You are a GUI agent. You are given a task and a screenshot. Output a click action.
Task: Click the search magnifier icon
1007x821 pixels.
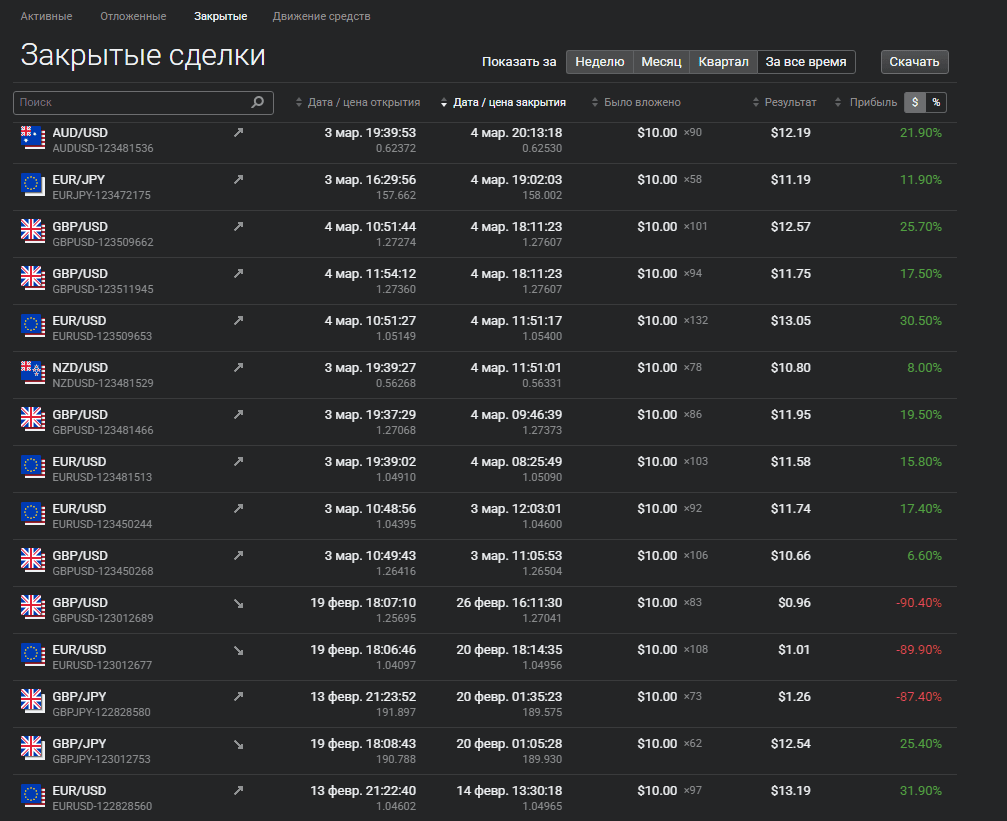258,102
